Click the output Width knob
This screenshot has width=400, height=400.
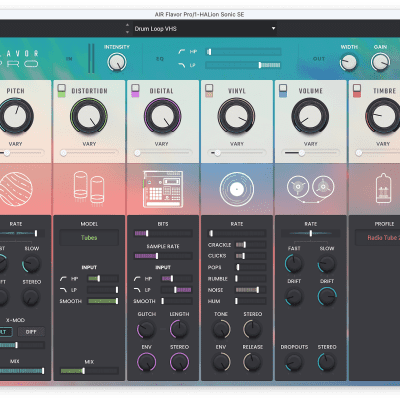coord(349,62)
